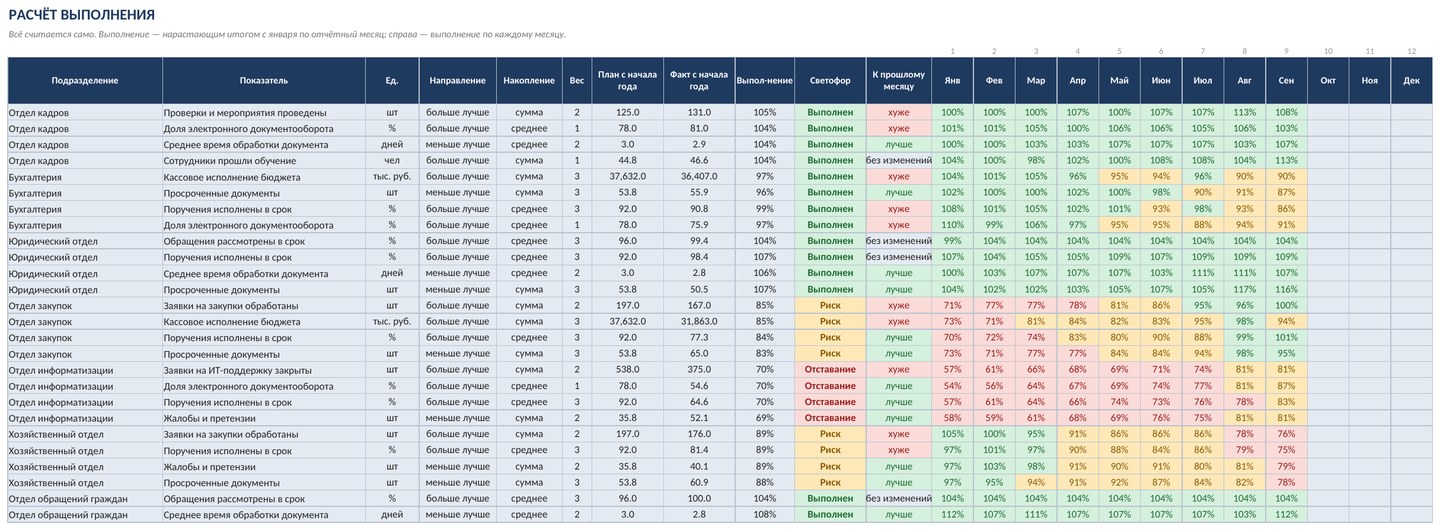This screenshot has width=1440, height=530.
Task: Click month number 12 above Дек
Action: point(1411,51)
